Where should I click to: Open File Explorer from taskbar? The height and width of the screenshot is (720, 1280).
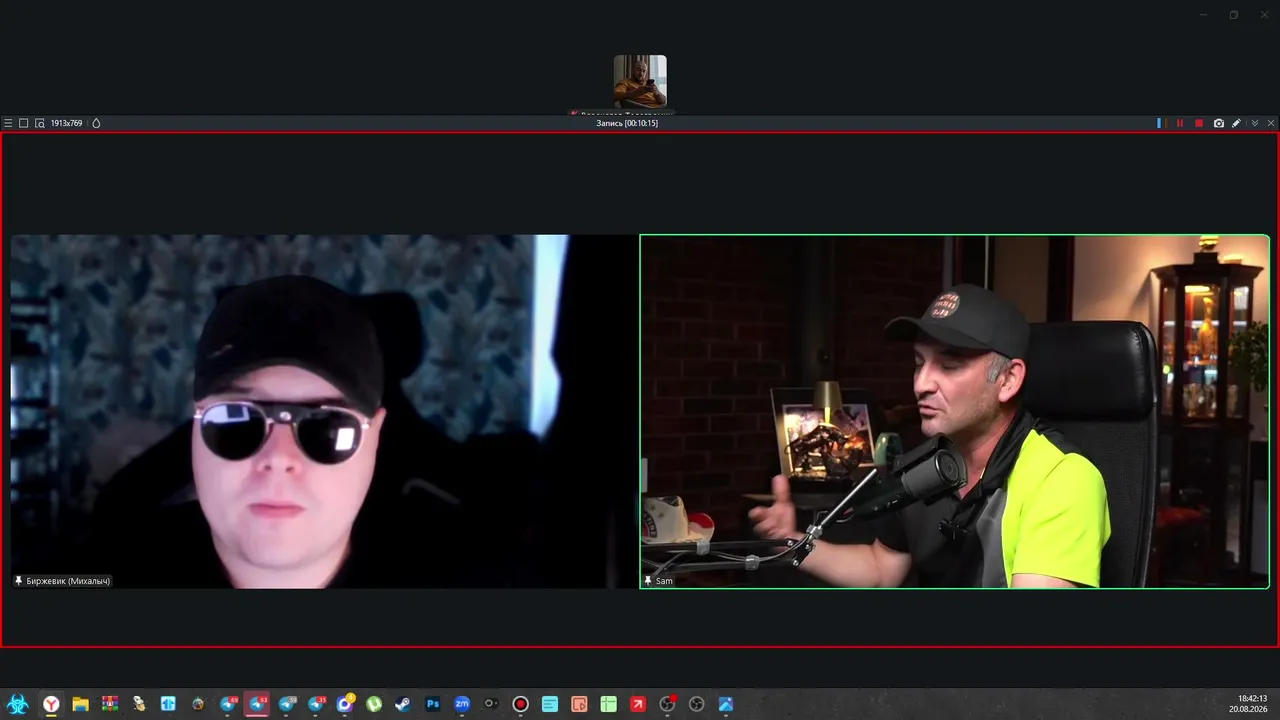80,704
